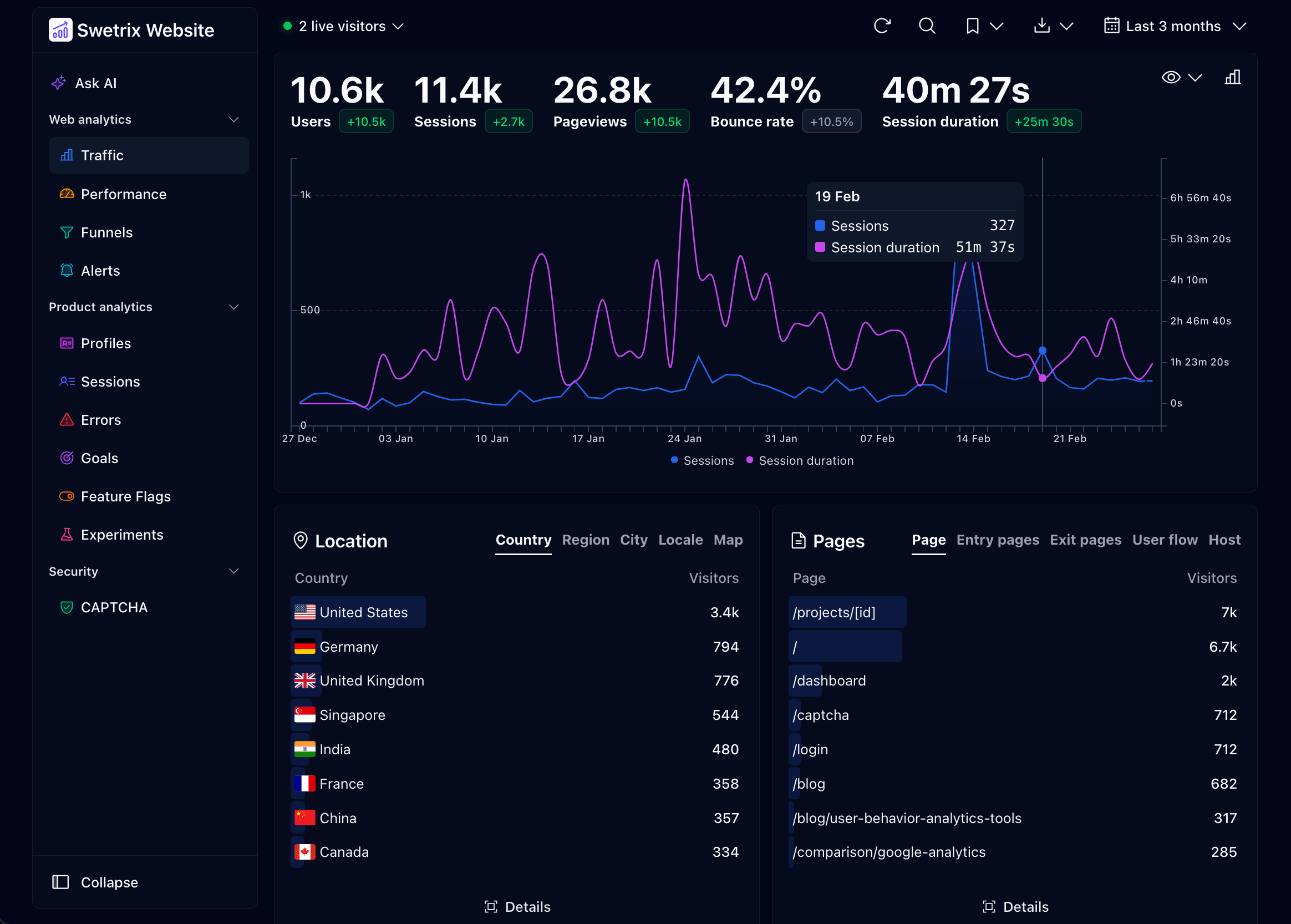Click the bookmark saved views icon
Viewport: 1291px width, 924px height.
(973, 26)
